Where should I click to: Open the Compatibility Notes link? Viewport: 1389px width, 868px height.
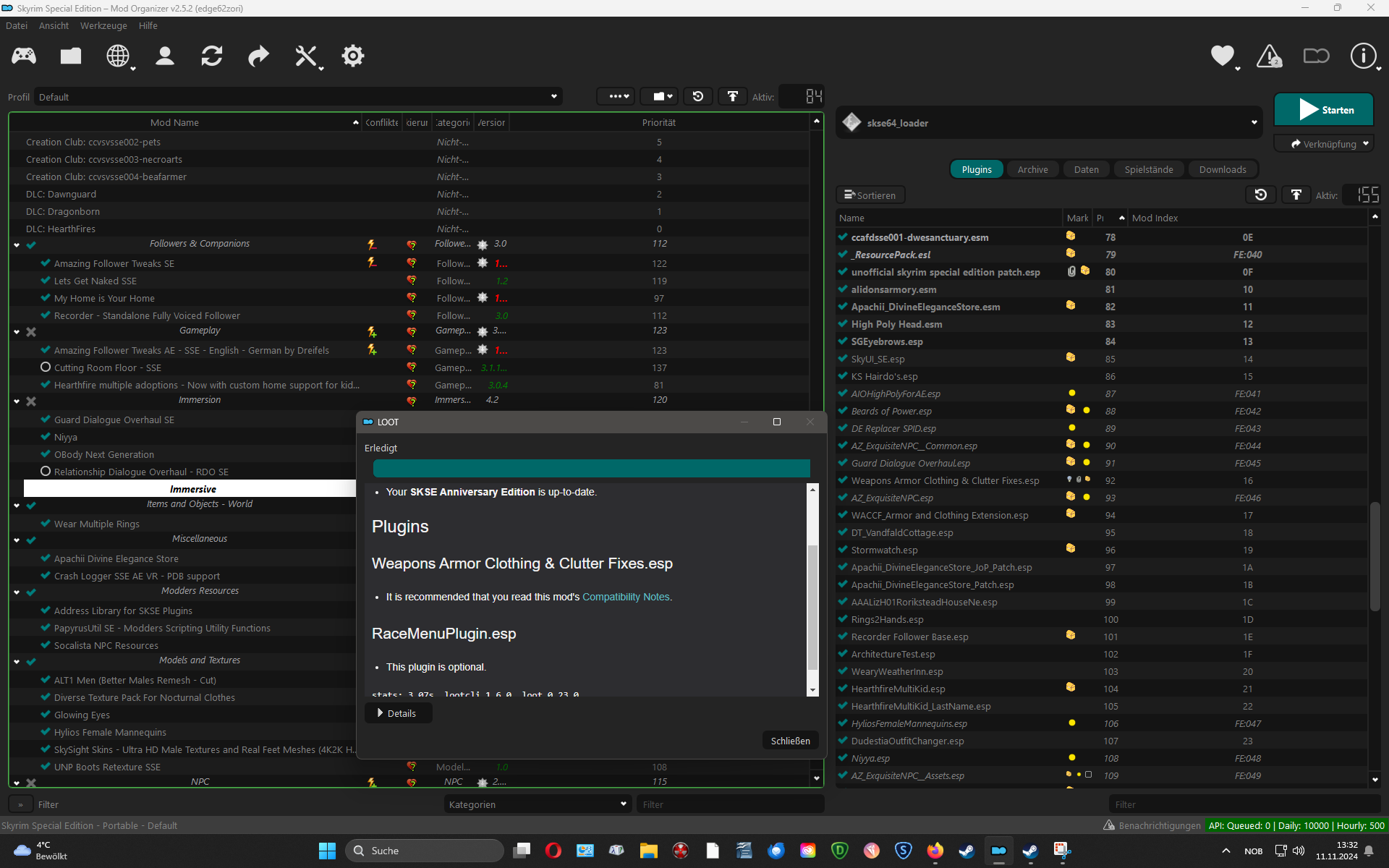point(626,597)
